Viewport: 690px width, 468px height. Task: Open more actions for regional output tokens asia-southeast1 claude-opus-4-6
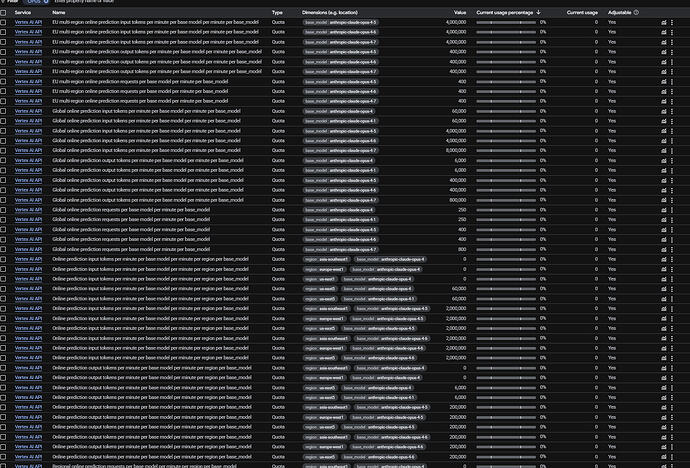tap(672, 437)
